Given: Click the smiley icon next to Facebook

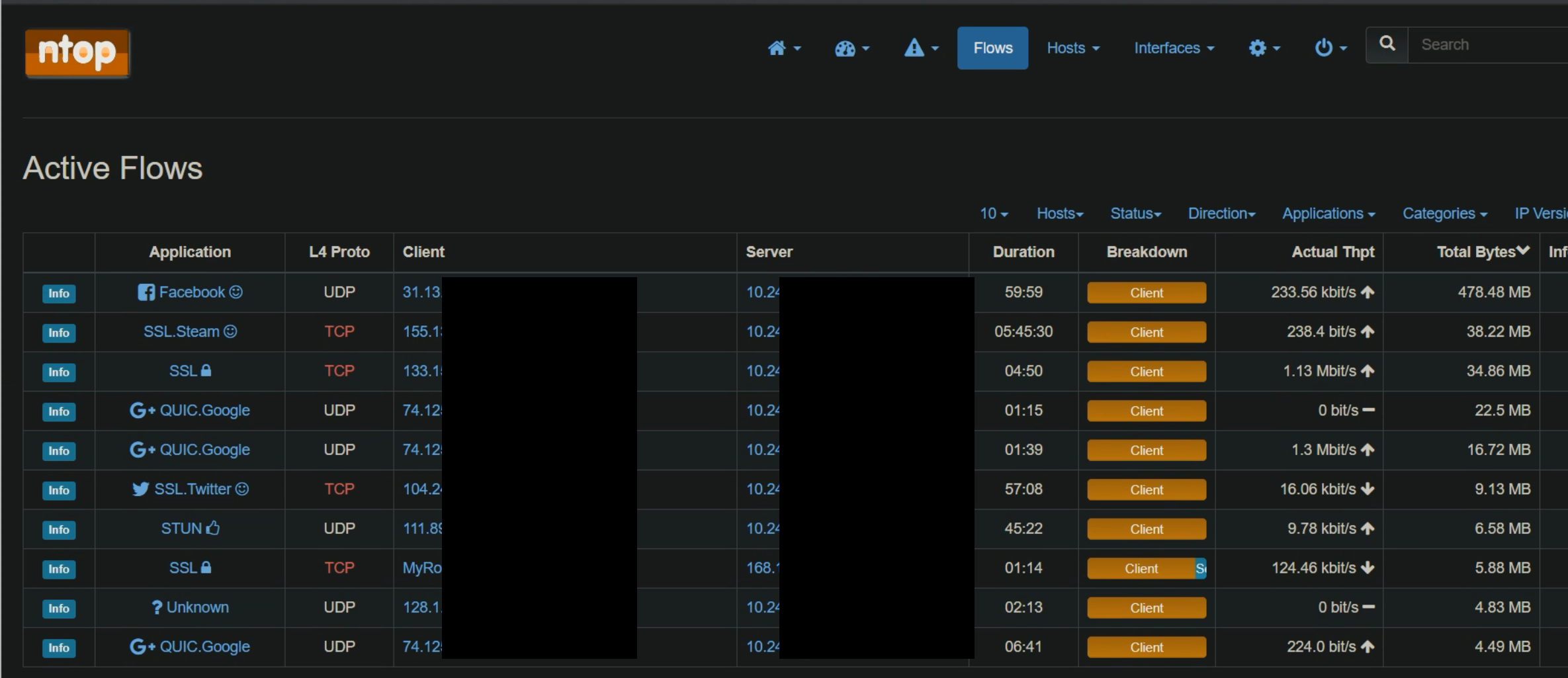Looking at the screenshot, I should (236, 292).
